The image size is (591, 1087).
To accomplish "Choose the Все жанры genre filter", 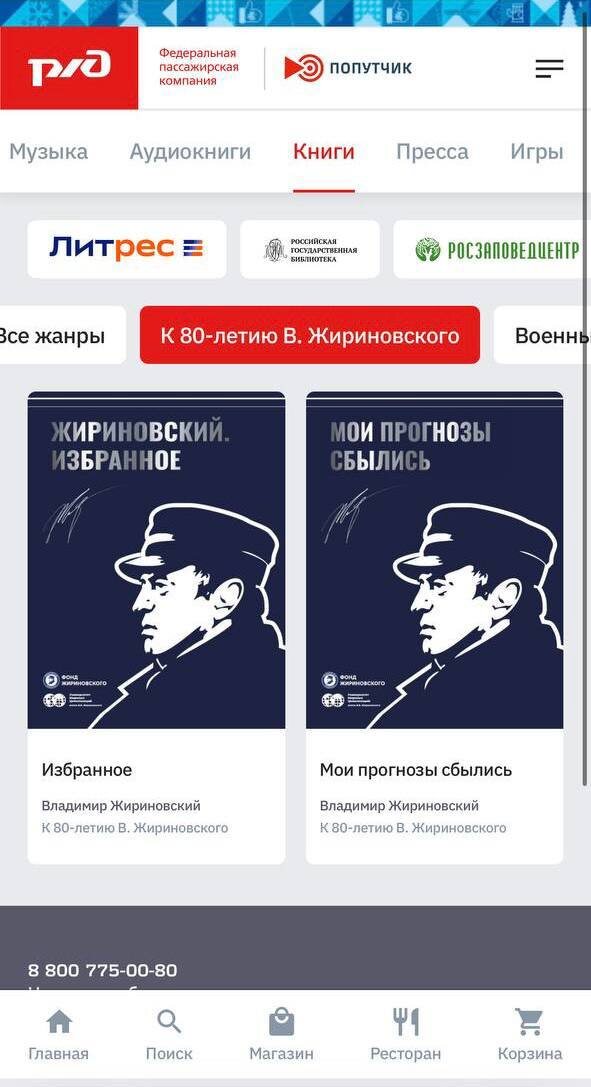I will (62, 336).
